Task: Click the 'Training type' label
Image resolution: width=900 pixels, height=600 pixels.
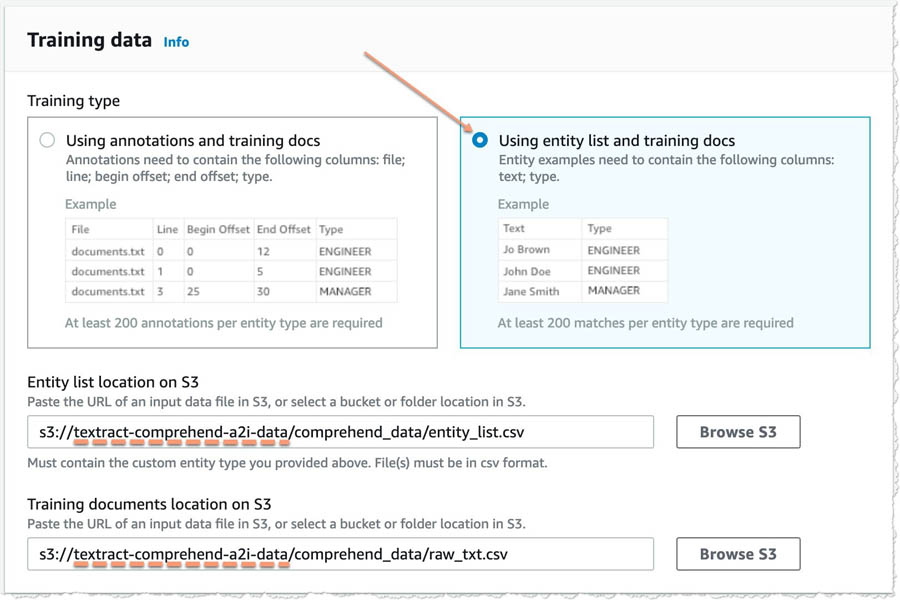Action: (73, 101)
